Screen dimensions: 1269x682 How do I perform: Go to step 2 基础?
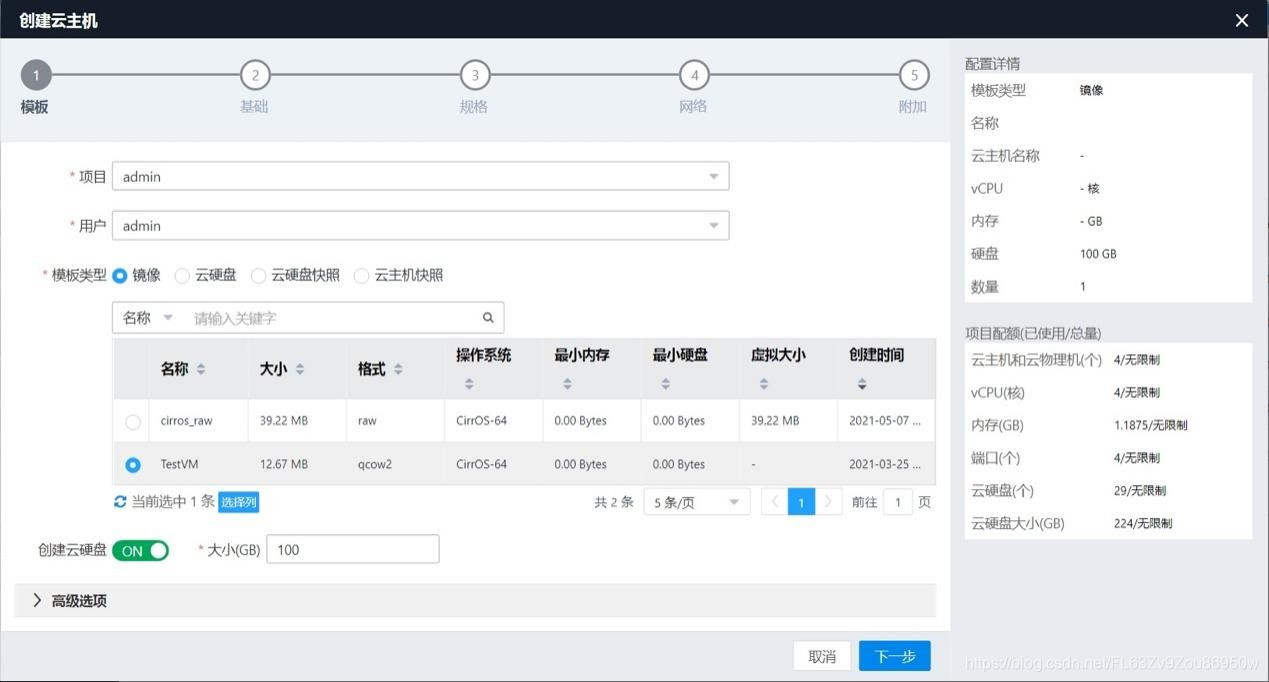pos(255,75)
